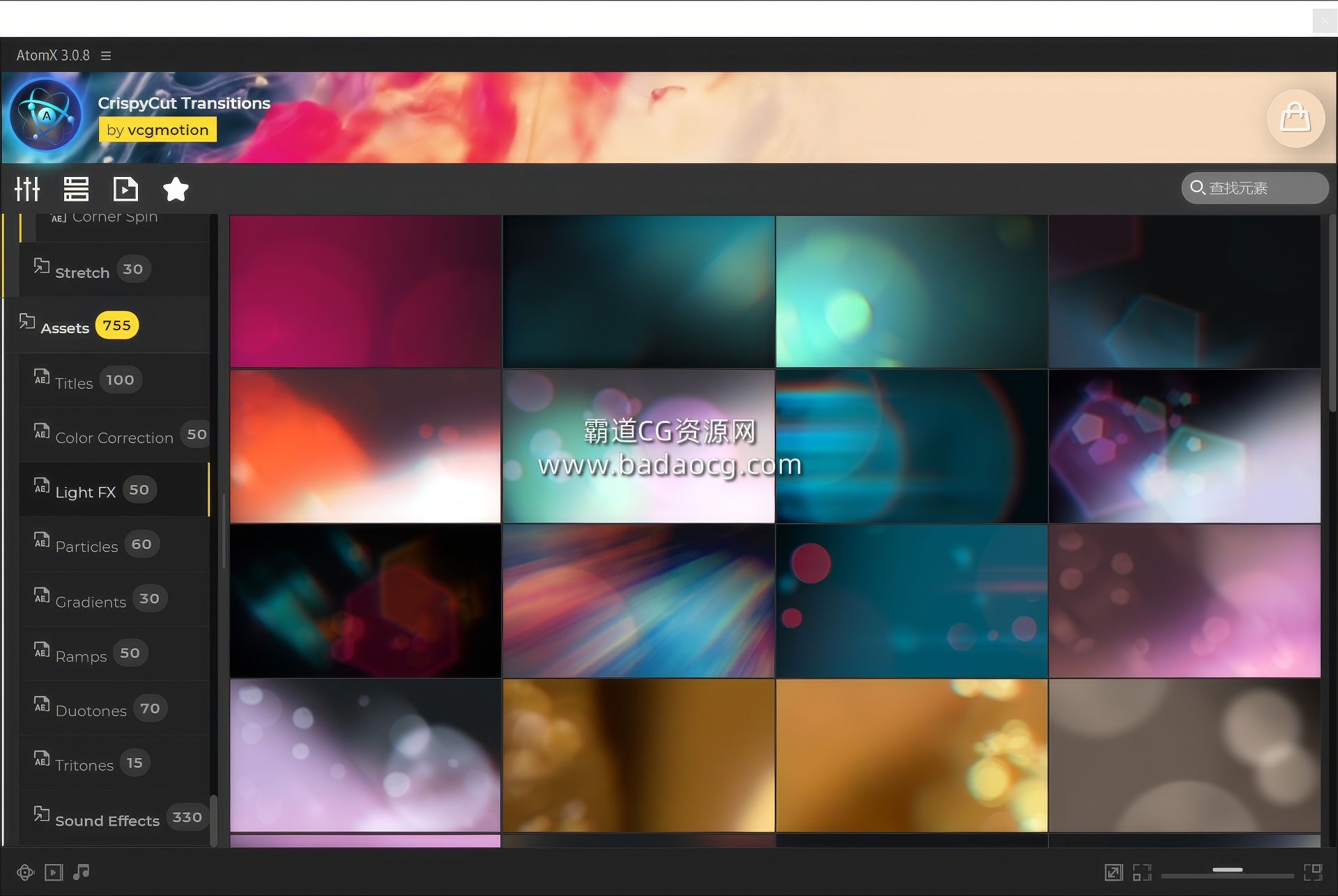Click the AE icon beside Ramps
Image resolution: width=1338 pixels, height=896 pixels.
[x=42, y=649]
